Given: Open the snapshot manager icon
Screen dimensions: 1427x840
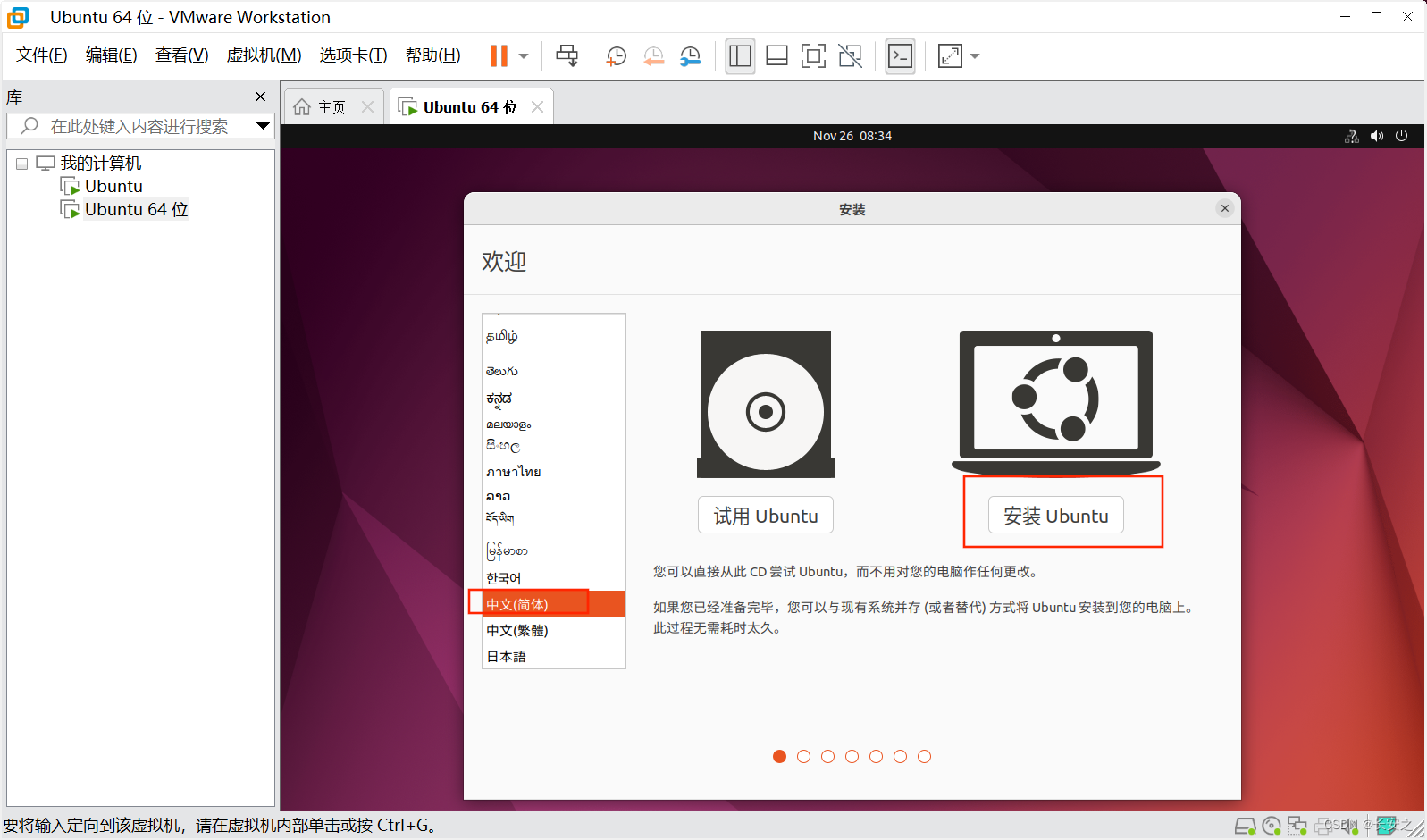Looking at the screenshot, I should 691,55.
